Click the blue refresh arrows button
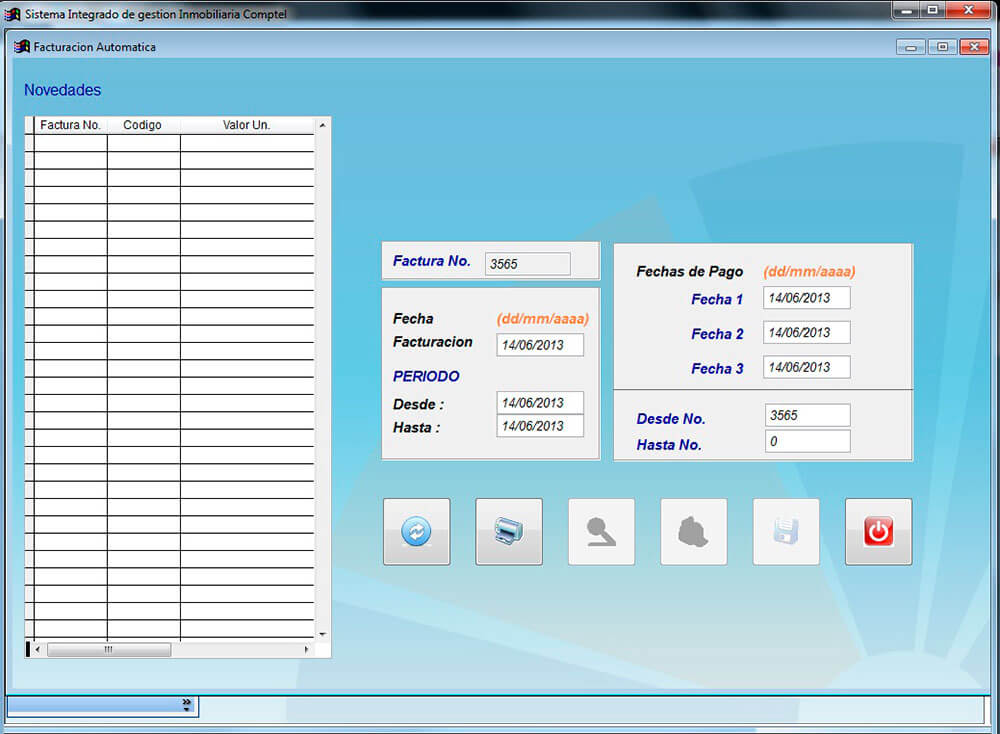1000x734 pixels. pos(416,532)
